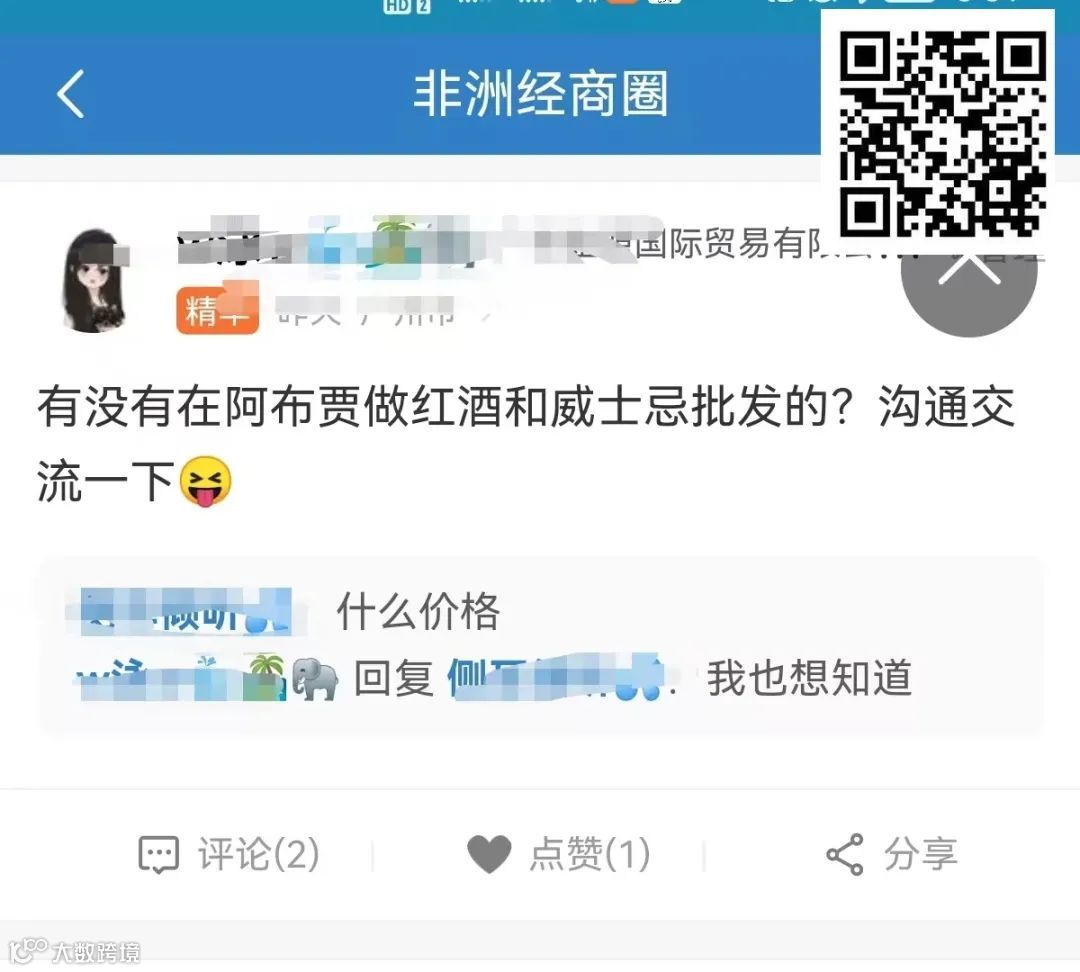Toggle the heart like icon
This screenshot has width=1080, height=972.
click(x=489, y=854)
